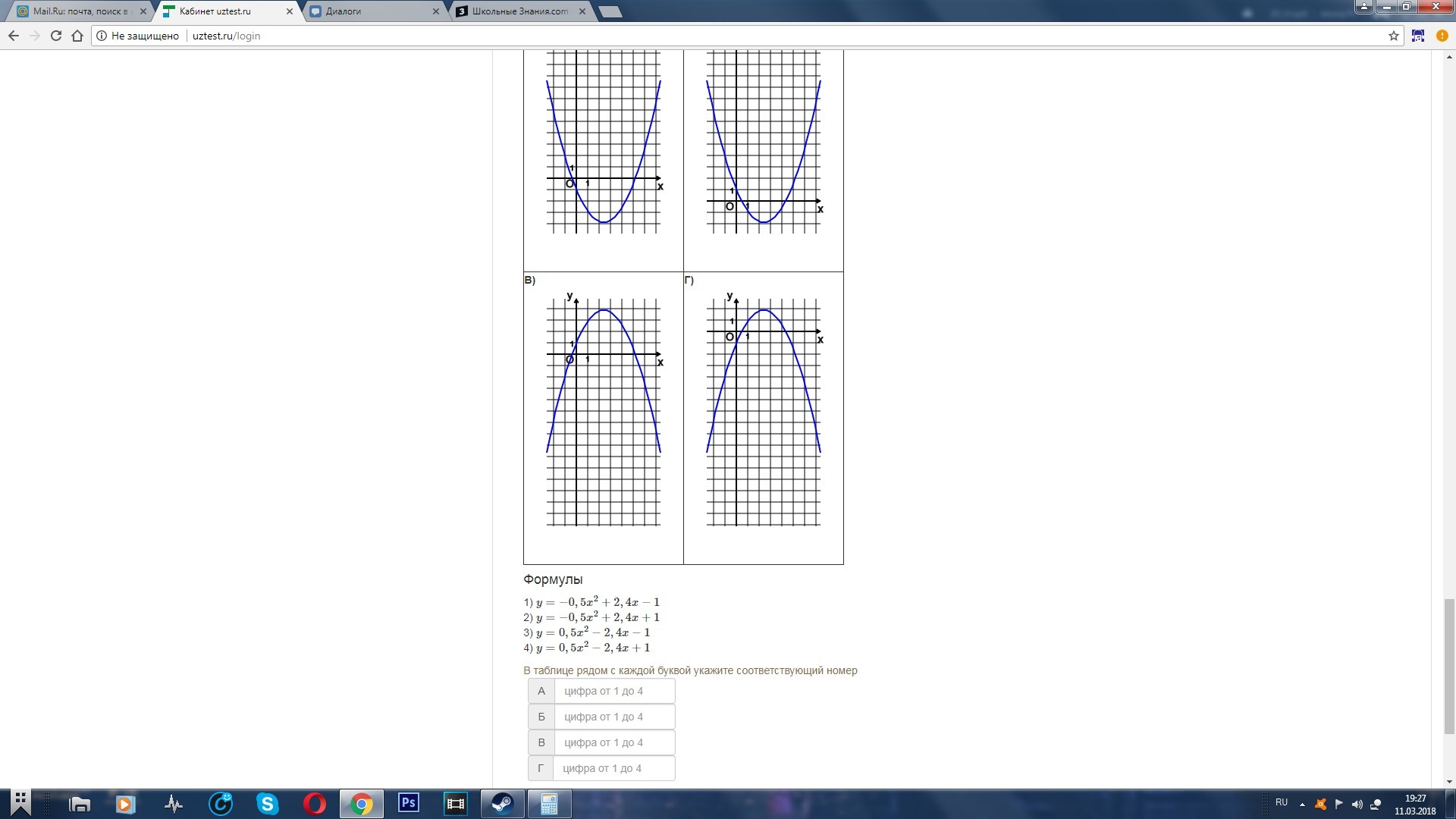The width and height of the screenshot is (1456, 819).
Task: Bookmark page with the star icon
Action: tap(1394, 36)
